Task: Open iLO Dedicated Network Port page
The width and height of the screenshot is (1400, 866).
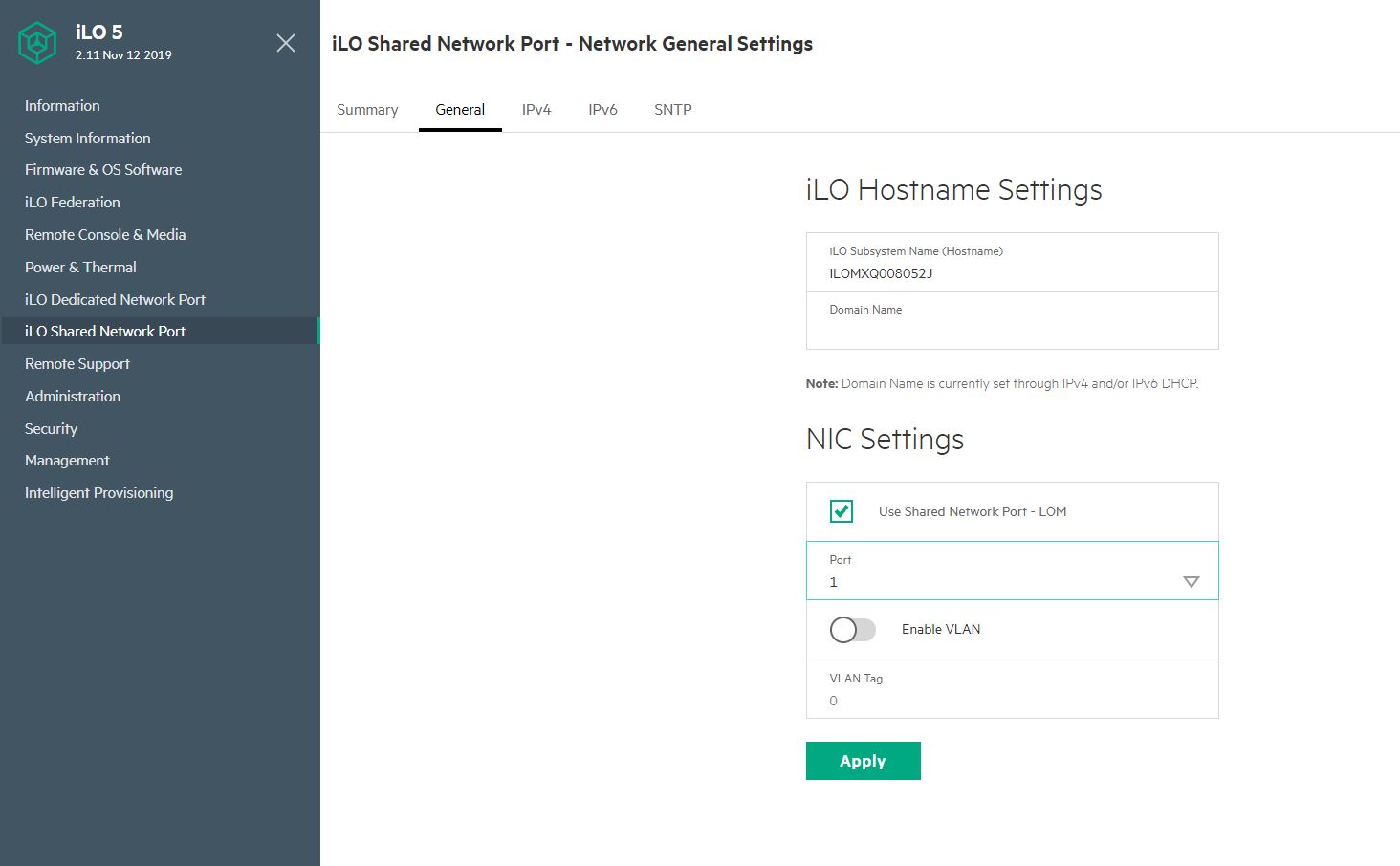Action: point(115,299)
